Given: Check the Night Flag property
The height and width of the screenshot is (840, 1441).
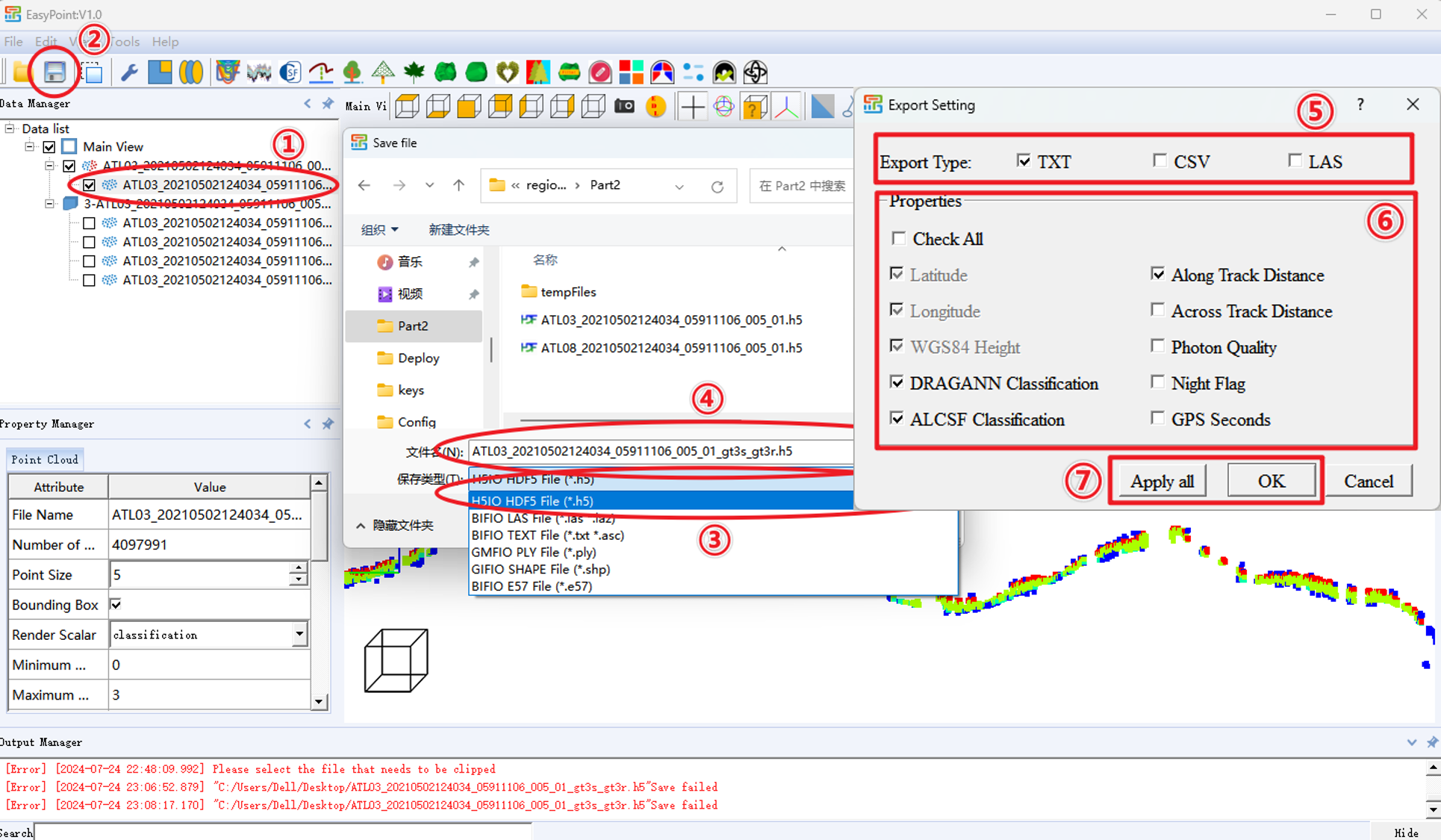Looking at the screenshot, I should pyautogui.click(x=1157, y=382).
